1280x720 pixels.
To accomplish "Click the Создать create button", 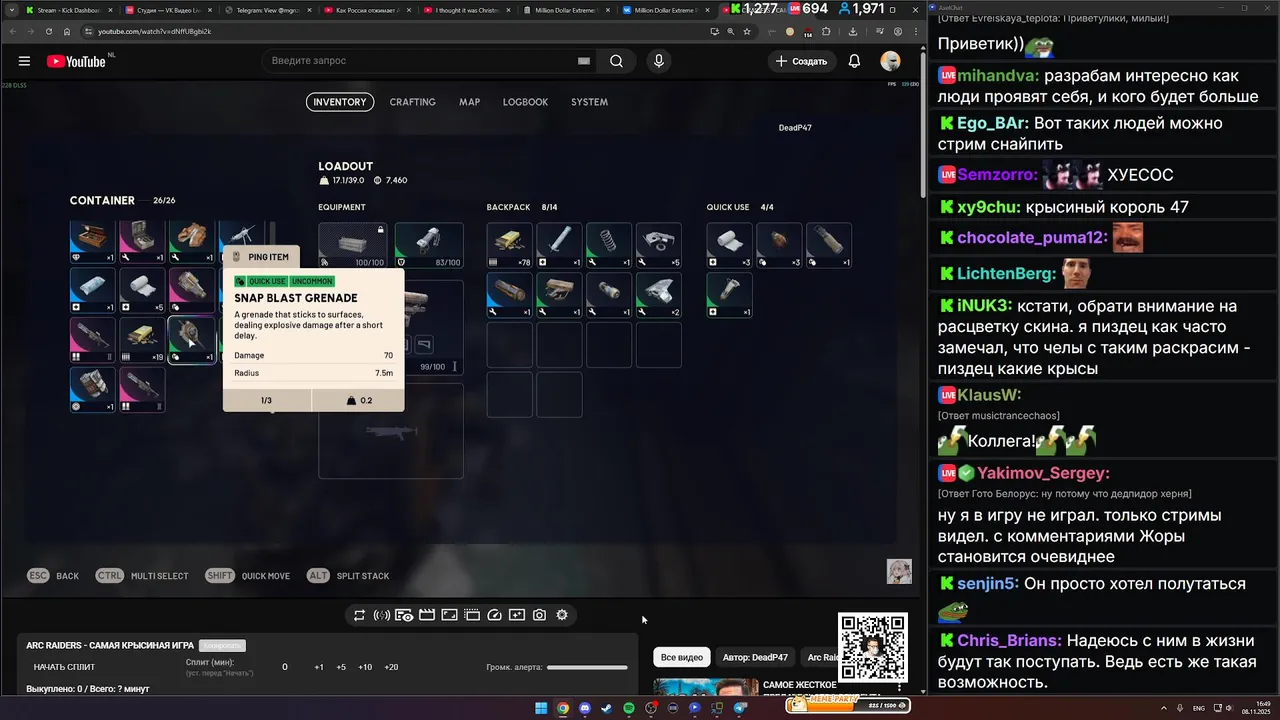I will point(802,61).
